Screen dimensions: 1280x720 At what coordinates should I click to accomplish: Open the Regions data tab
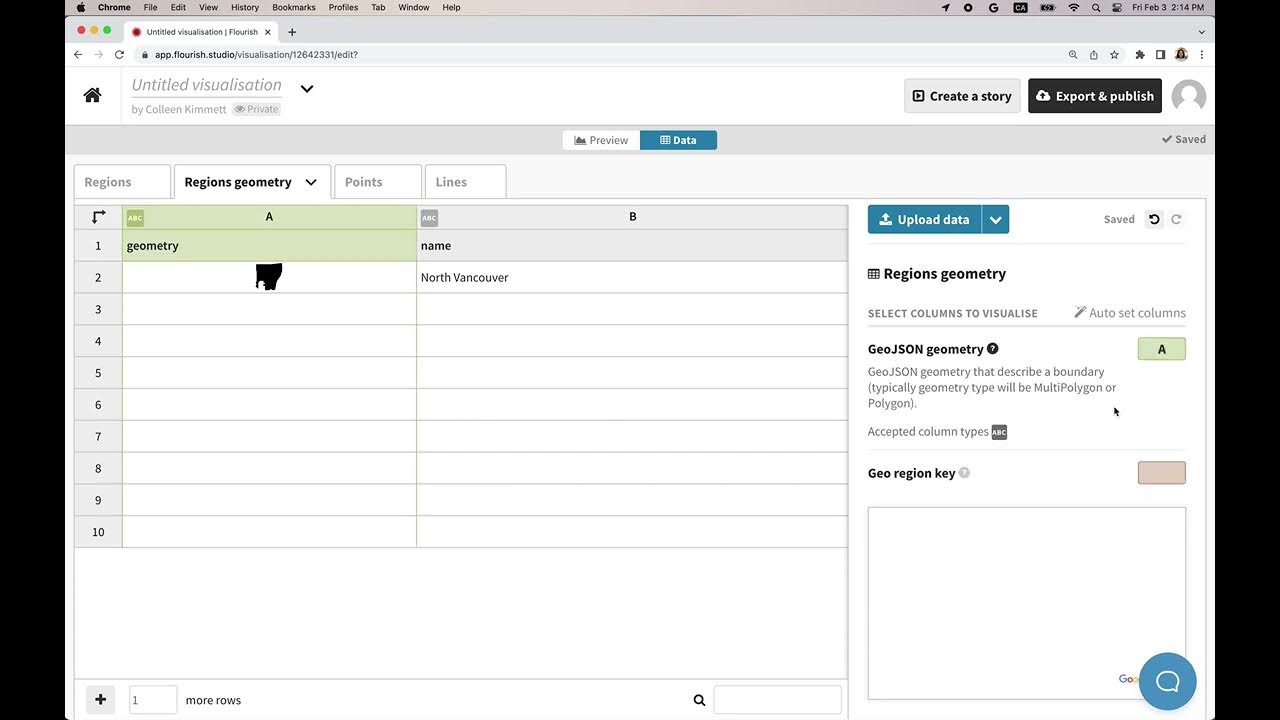[122, 182]
